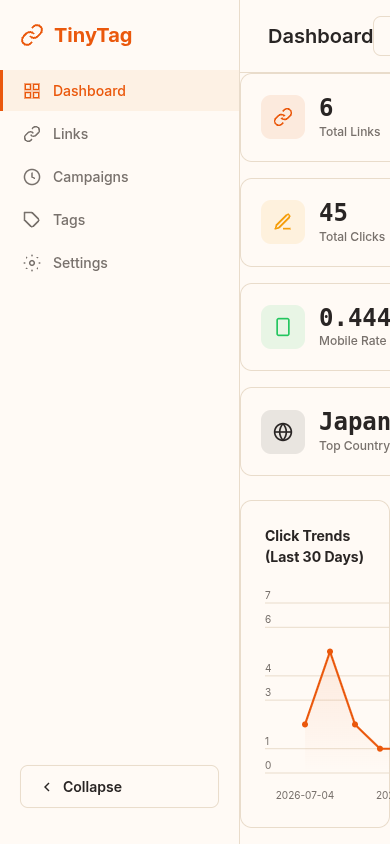
Task: Open the Dashboard menu item
Action: coord(119,90)
